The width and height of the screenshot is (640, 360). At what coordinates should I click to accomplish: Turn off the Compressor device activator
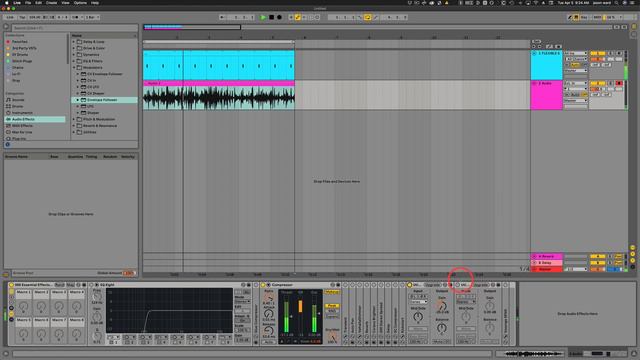click(263, 285)
